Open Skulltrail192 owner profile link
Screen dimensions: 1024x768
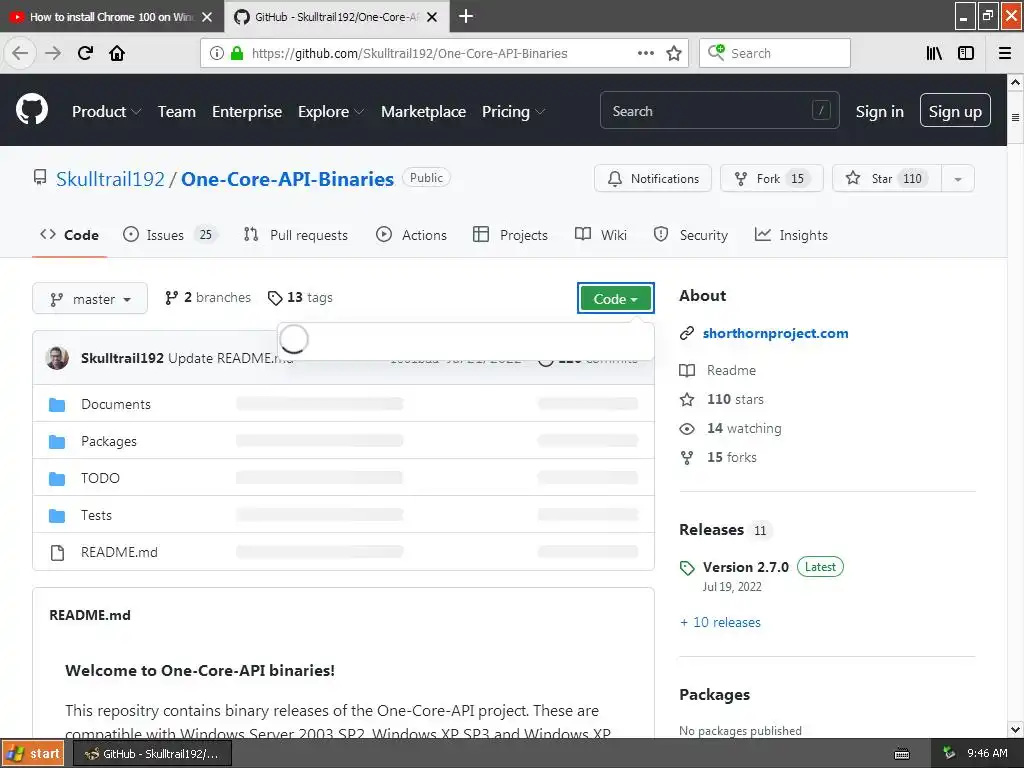click(x=110, y=179)
